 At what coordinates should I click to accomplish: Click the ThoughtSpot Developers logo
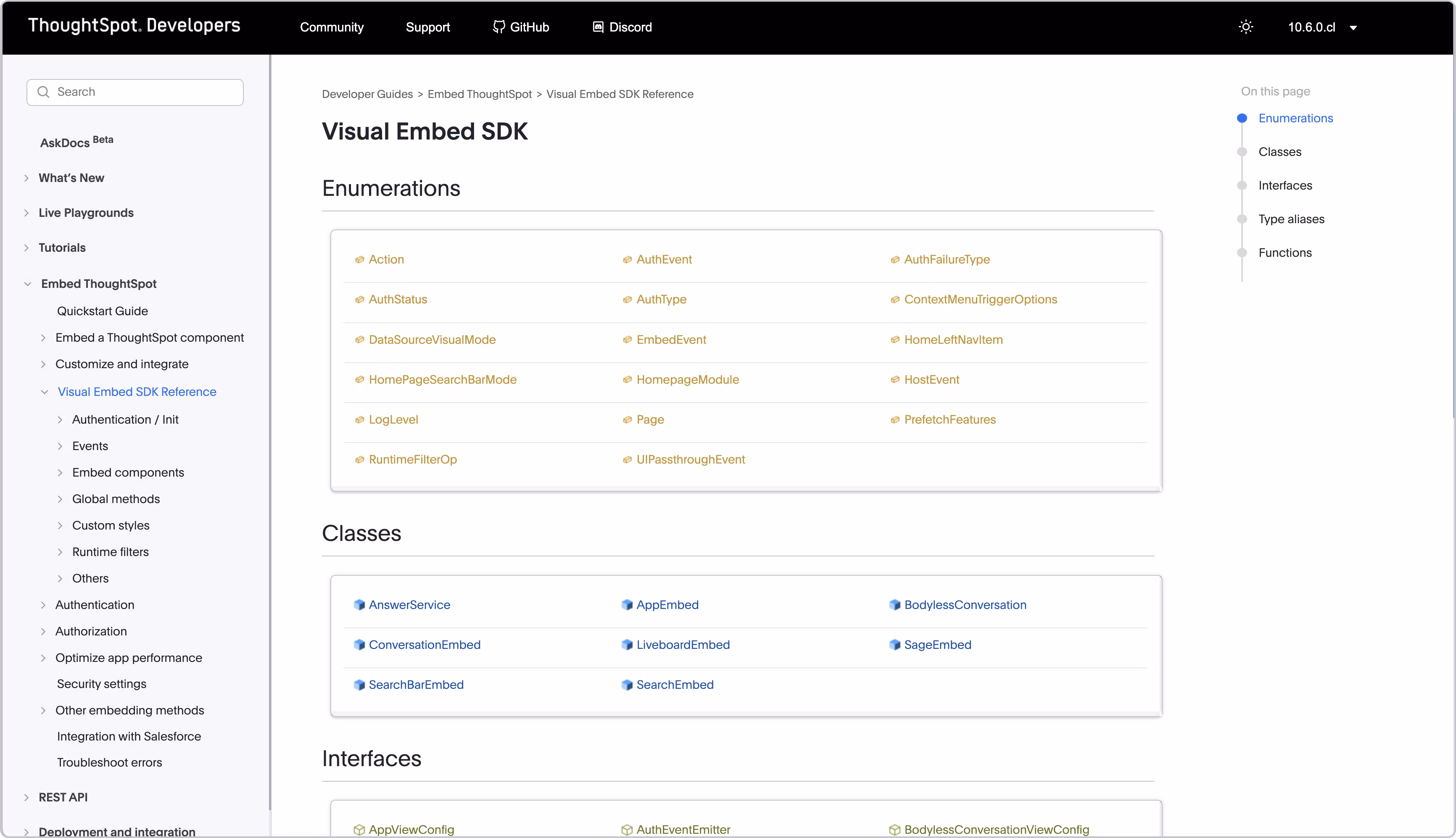tap(134, 25)
